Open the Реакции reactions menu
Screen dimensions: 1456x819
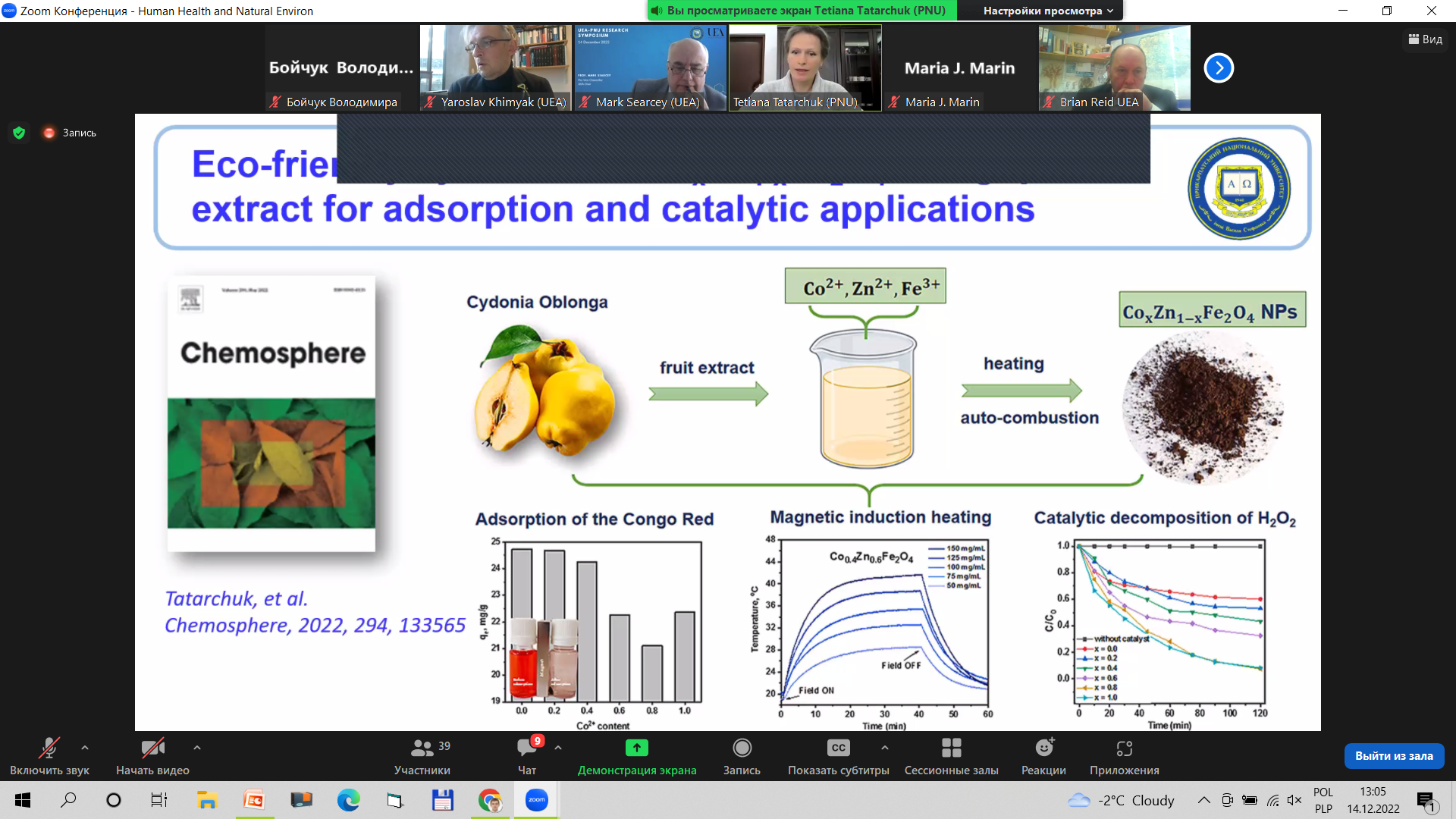click(x=1043, y=757)
